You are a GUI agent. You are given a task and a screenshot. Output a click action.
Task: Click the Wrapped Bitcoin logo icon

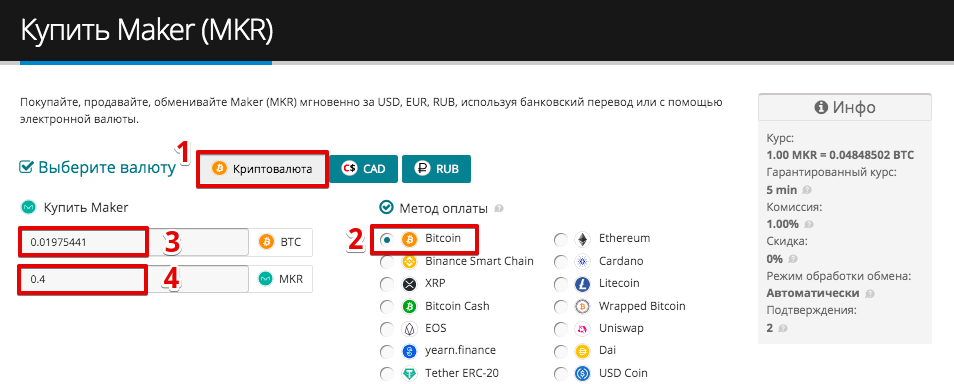[x=582, y=307]
